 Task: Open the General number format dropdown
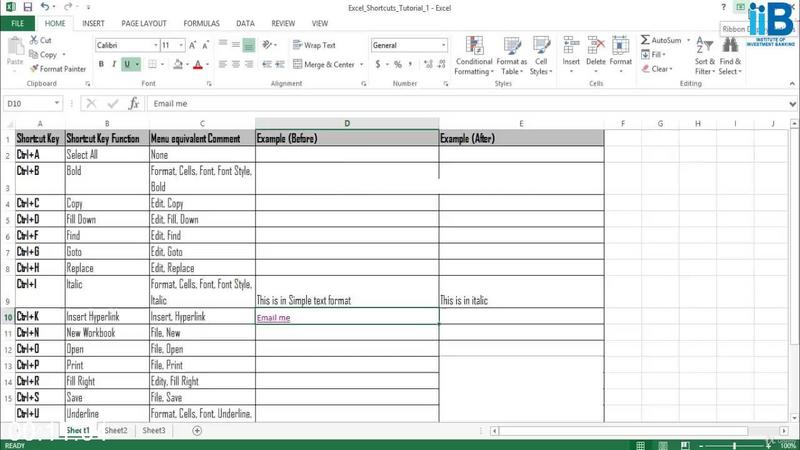pos(443,45)
